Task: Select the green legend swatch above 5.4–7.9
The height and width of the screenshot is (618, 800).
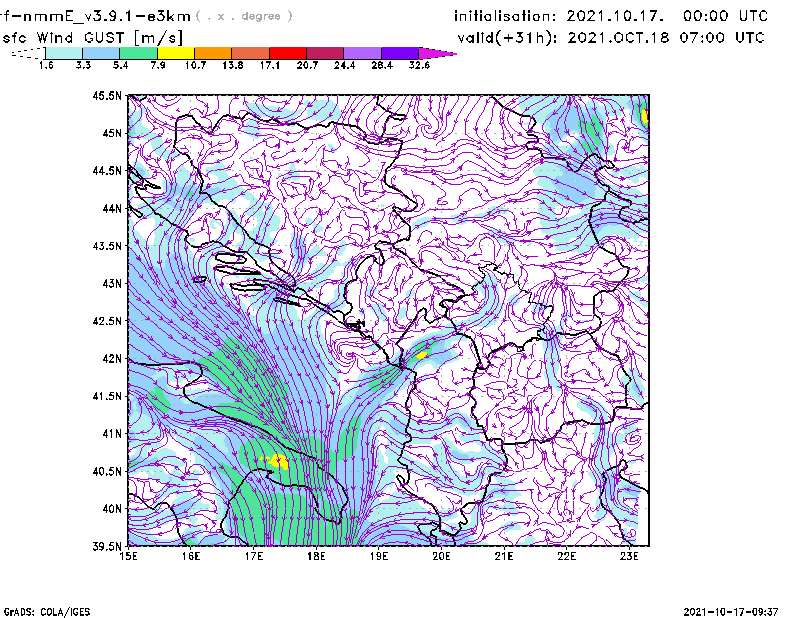Action: (138, 53)
